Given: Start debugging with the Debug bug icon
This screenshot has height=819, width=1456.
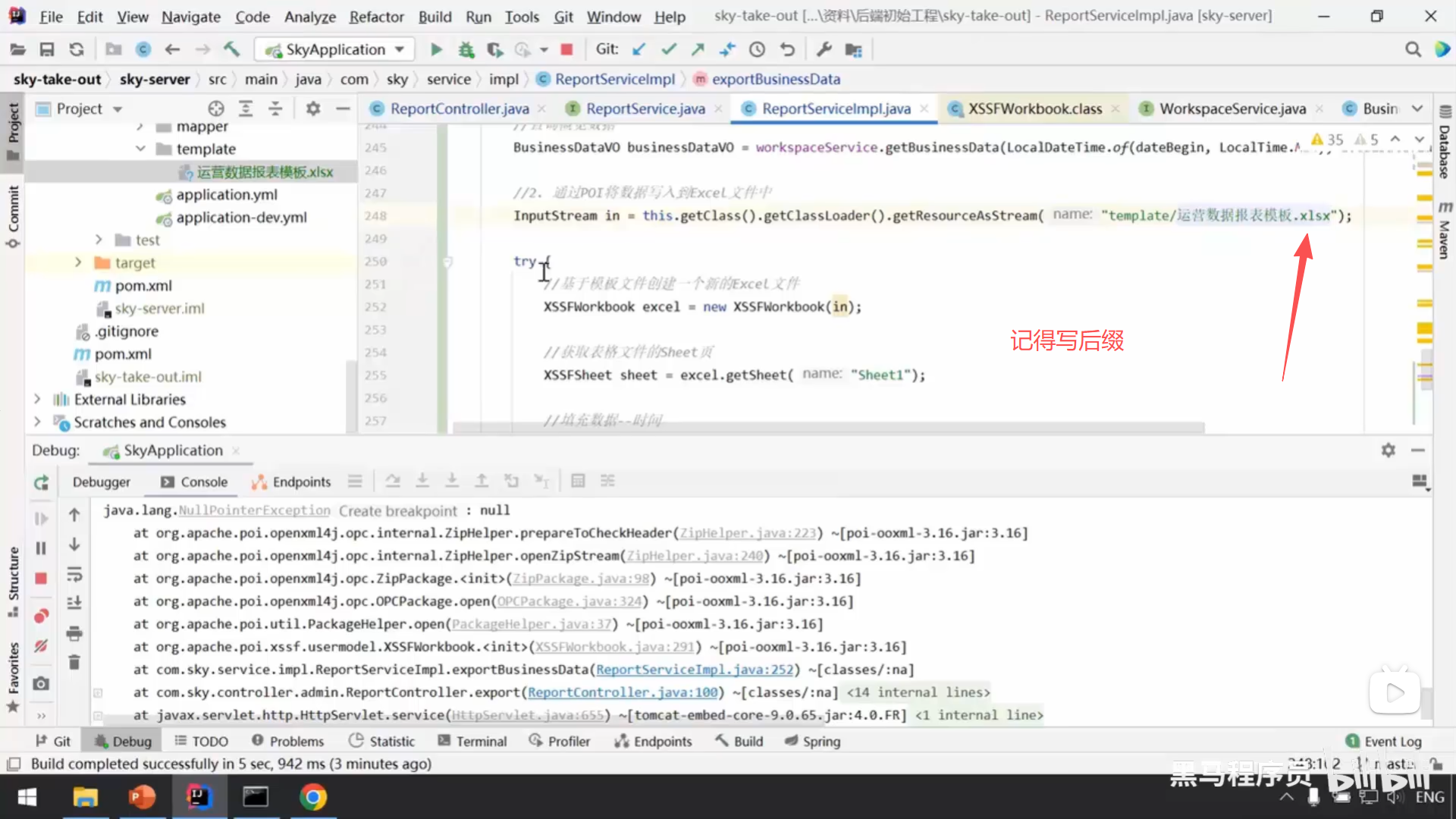Looking at the screenshot, I should [x=466, y=50].
